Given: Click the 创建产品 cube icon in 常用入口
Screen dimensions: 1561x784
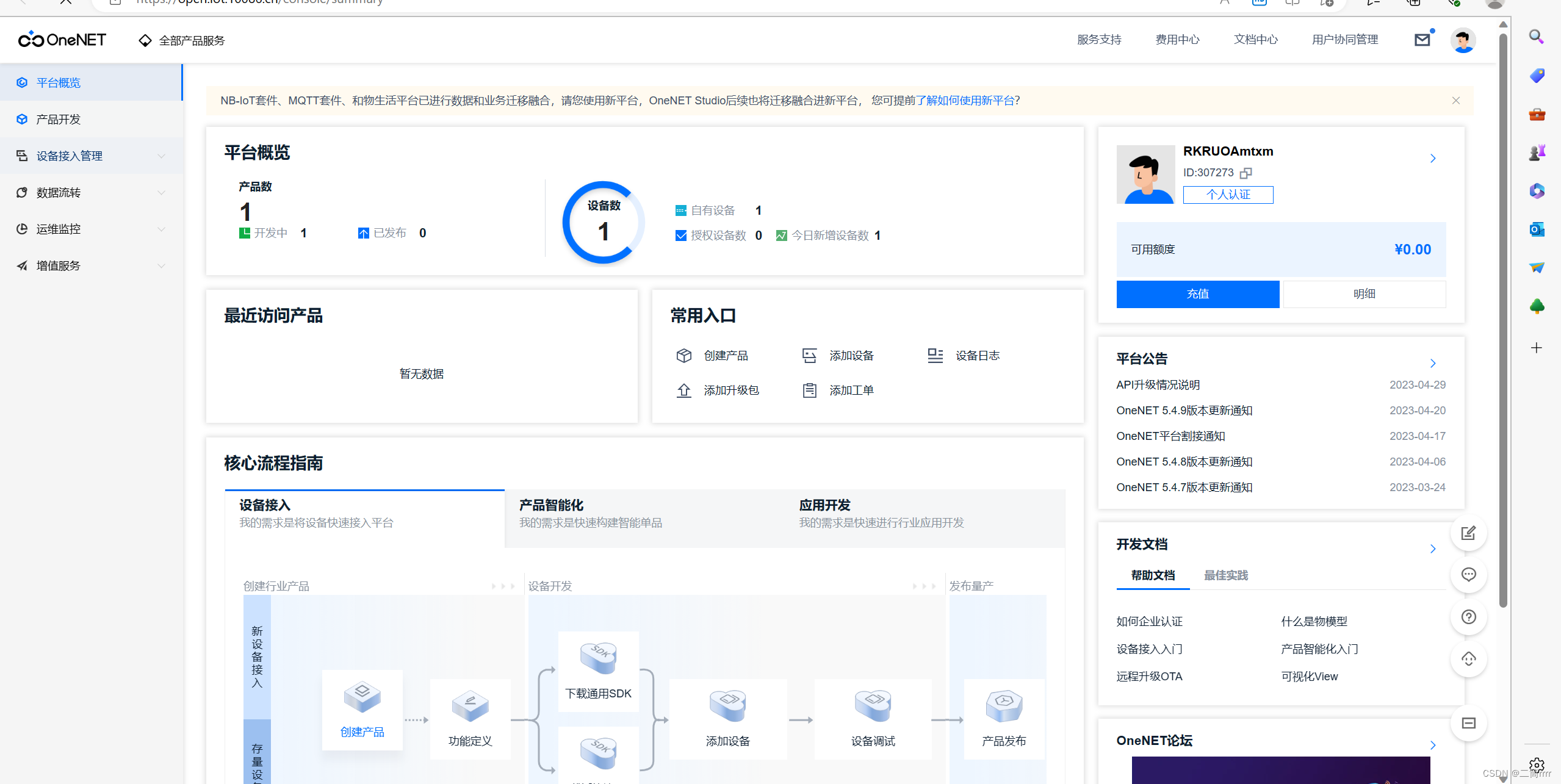Looking at the screenshot, I should coord(683,356).
